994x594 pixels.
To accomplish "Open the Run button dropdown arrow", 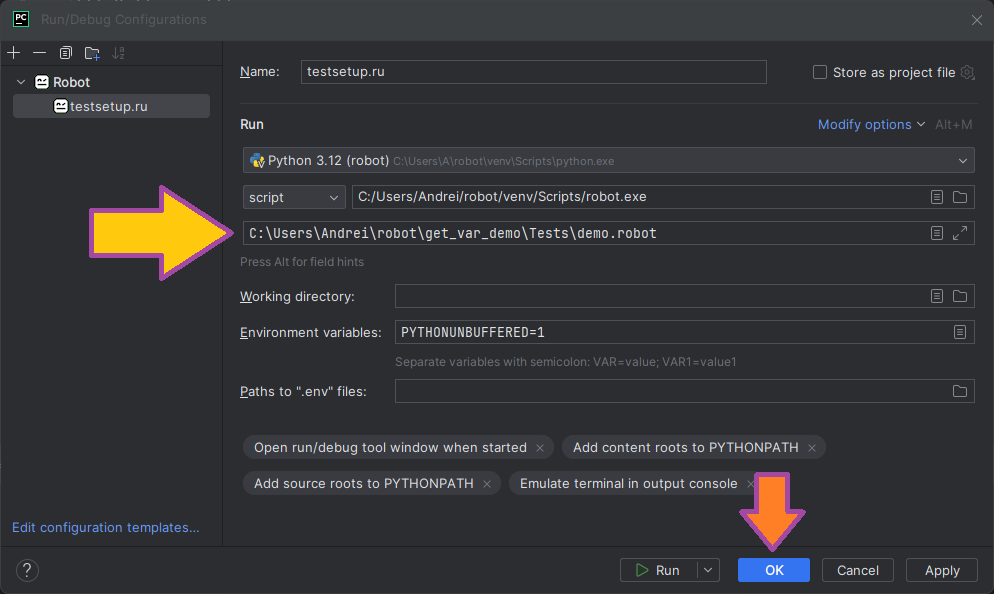I will coord(708,571).
